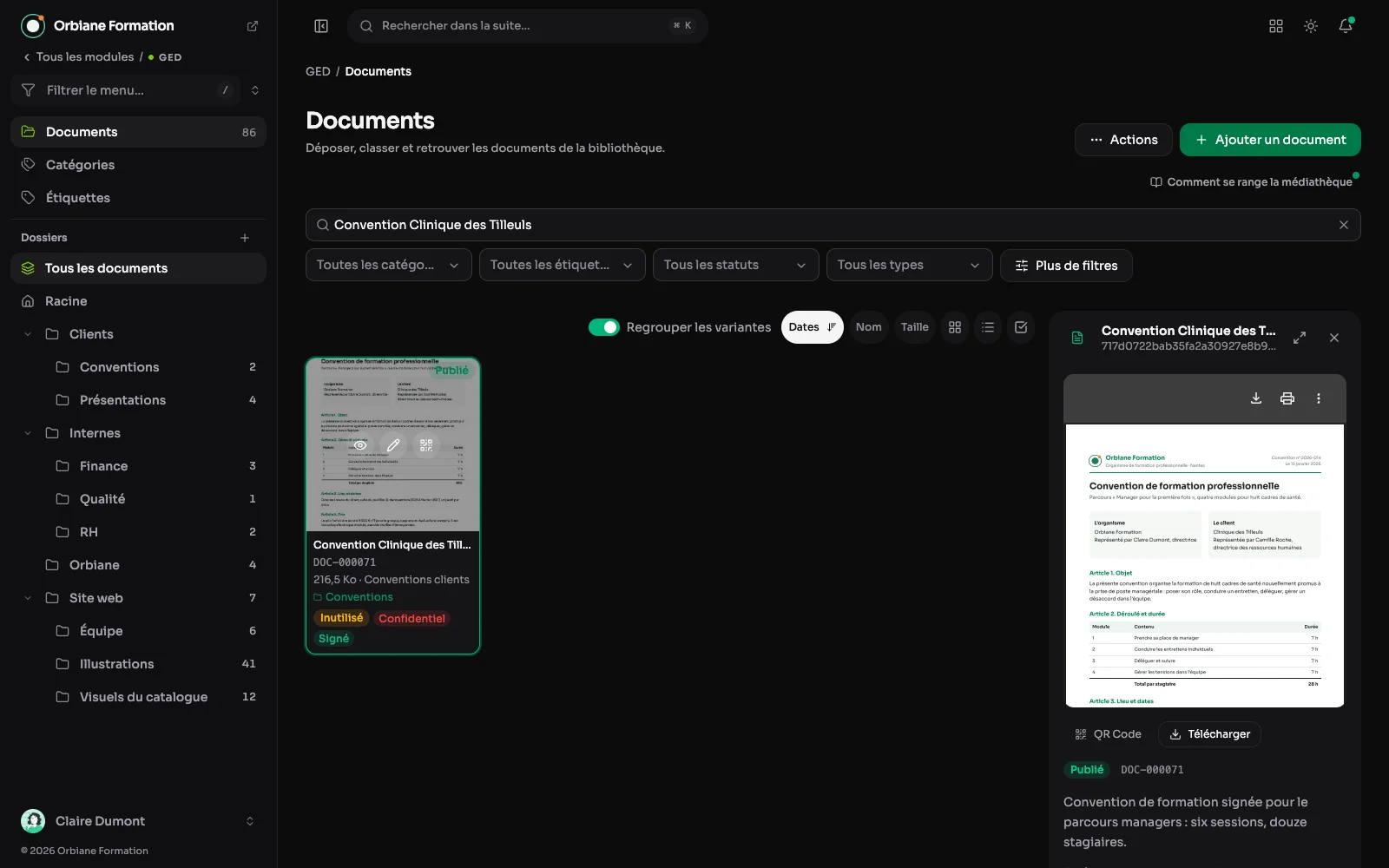The height and width of the screenshot is (868, 1389).
Task: Open PDF viewer more options menu
Action: click(x=1319, y=398)
